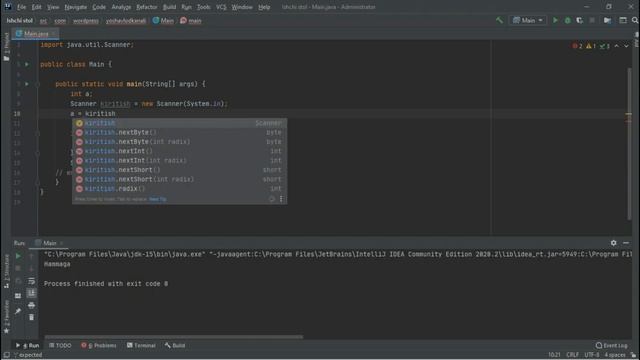Open the Event Log
Screen dimensions: 640x360
[611, 345]
